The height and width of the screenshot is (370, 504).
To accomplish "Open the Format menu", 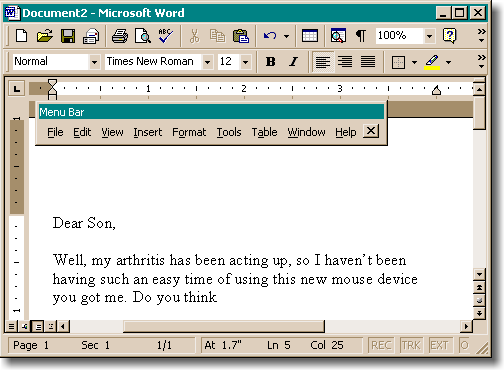I will pyautogui.click(x=189, y=132).
